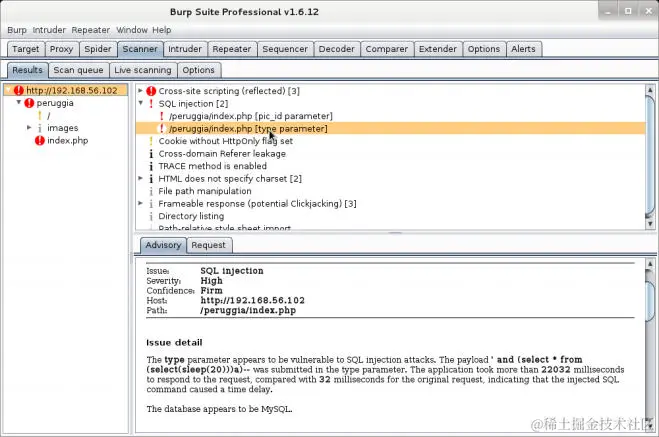Click issue list scrollbar down arrow
The image size is (659, 437).
click(650, 224)
